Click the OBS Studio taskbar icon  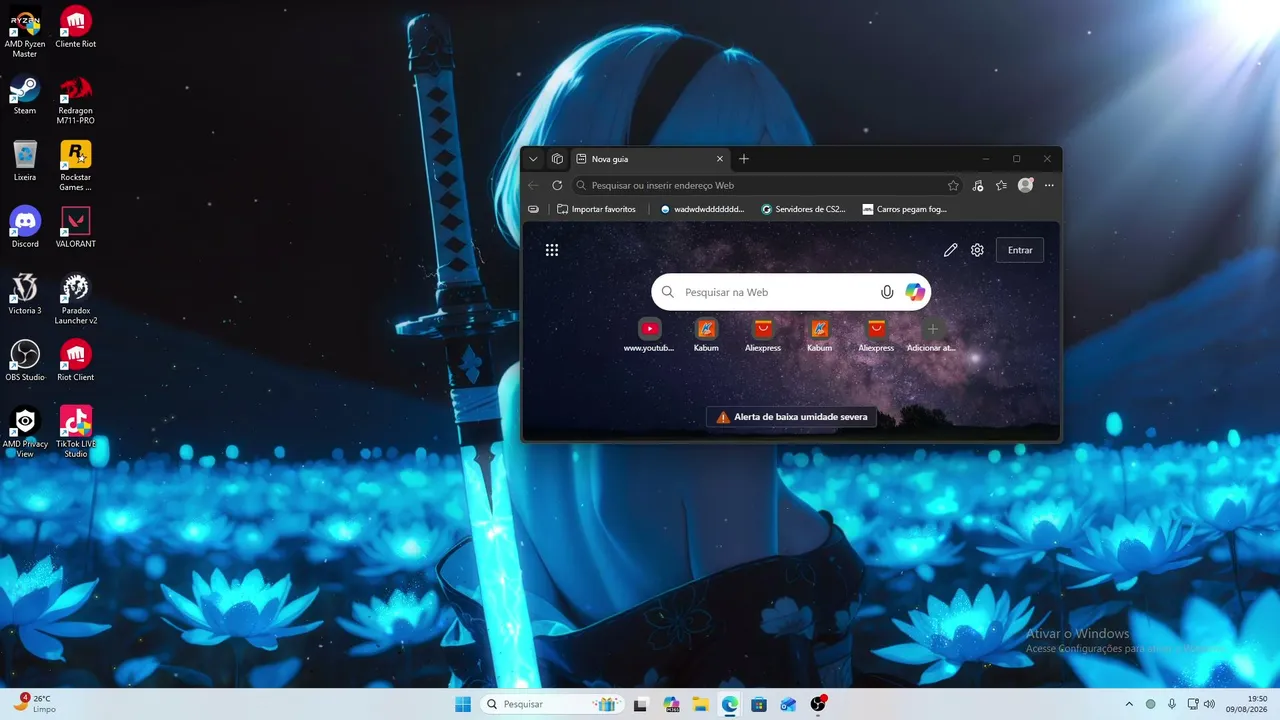pyautogui.click(x=818, y=704)
